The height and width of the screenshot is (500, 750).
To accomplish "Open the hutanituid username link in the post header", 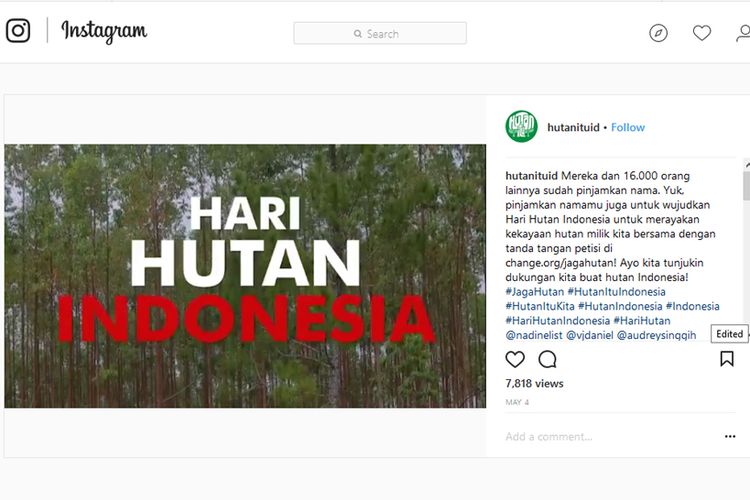I will (573, 127).
